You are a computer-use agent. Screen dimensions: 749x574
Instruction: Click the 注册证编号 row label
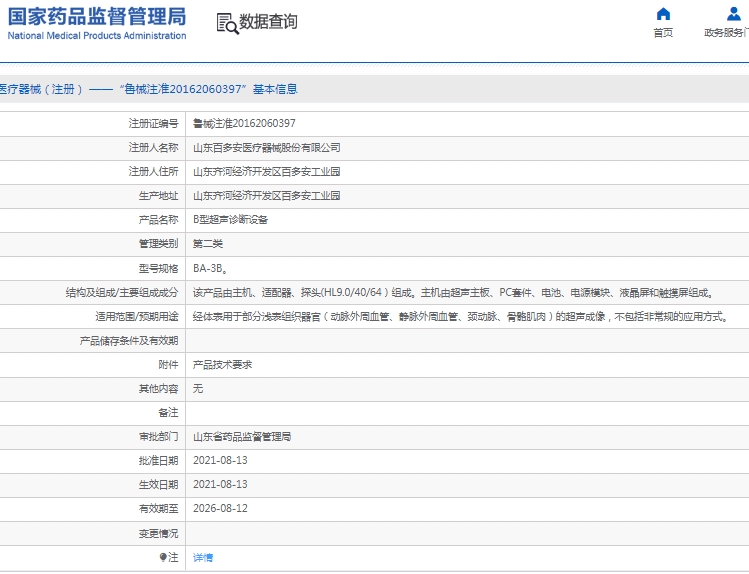(x=153, y=124)
